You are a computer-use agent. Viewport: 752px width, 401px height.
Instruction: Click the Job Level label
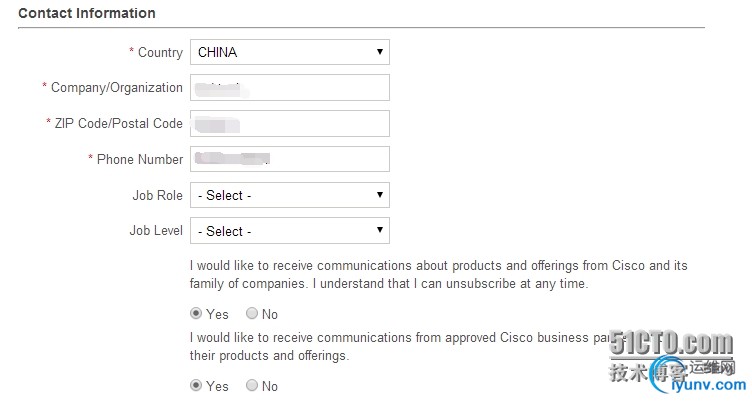(156, 231)
